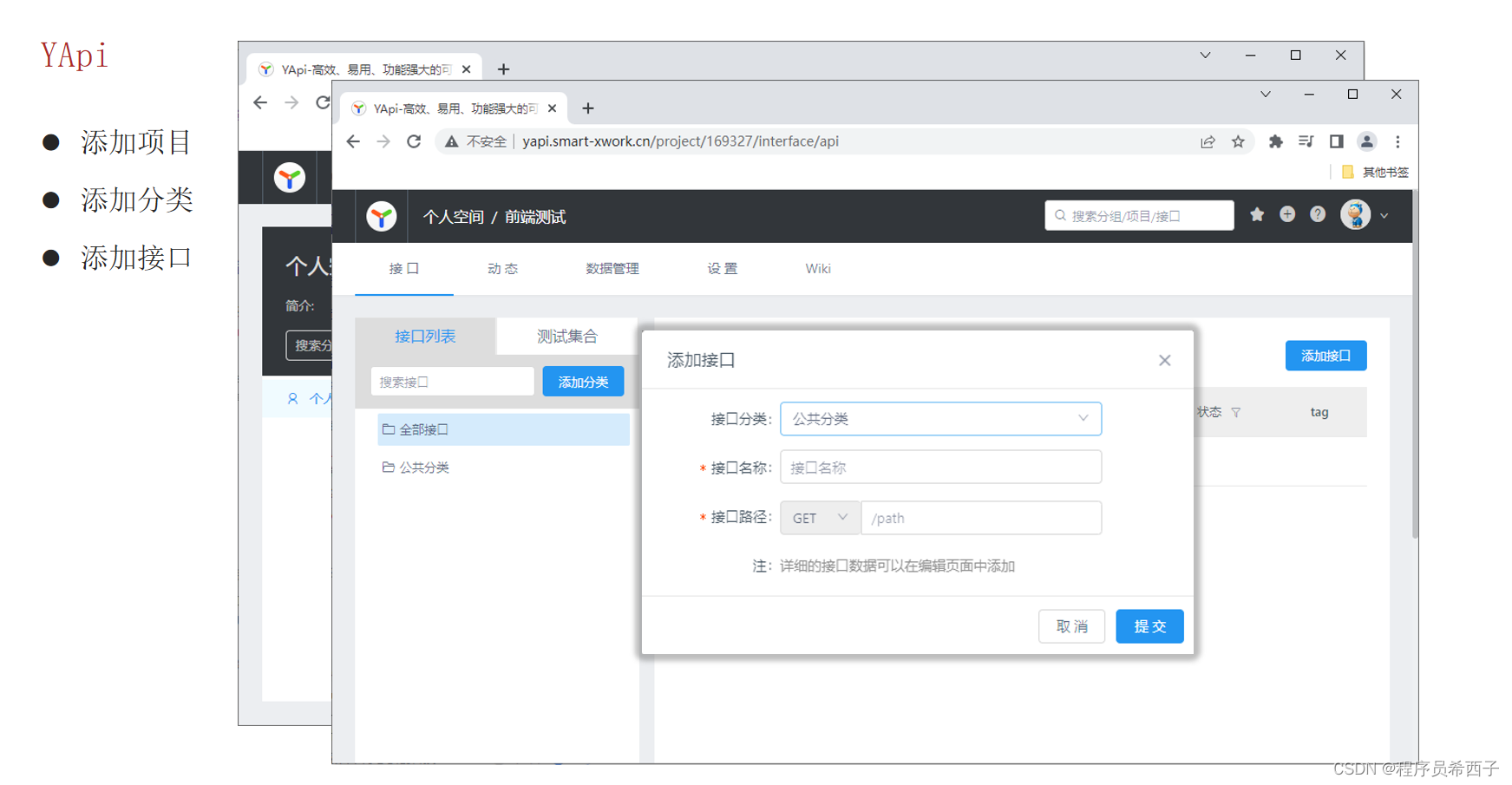The height and width of the screenshot is (785, 1512).
Task: Select 全部接口 in the interface list
Action: tap(503, 429)
